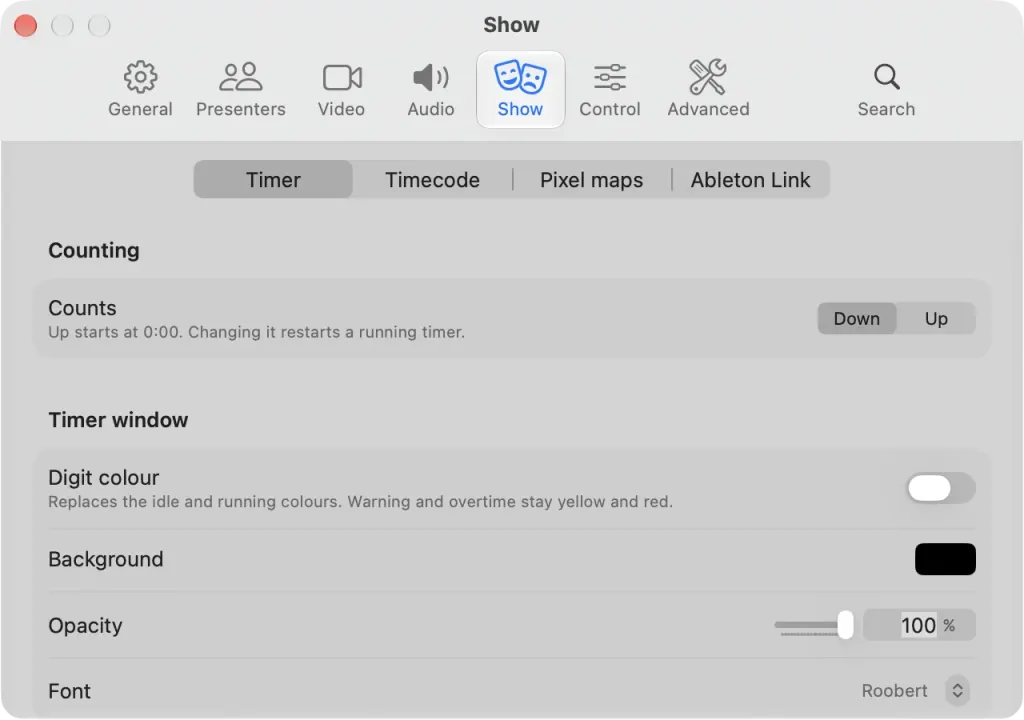Open the Video camera preferences pane

342,90
